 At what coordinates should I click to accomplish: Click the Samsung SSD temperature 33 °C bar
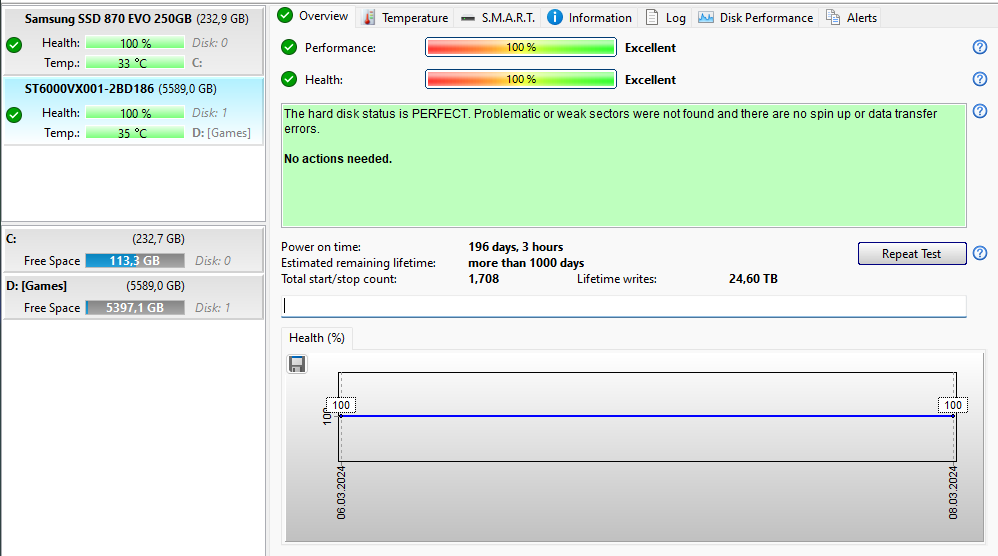coord(135,63)
